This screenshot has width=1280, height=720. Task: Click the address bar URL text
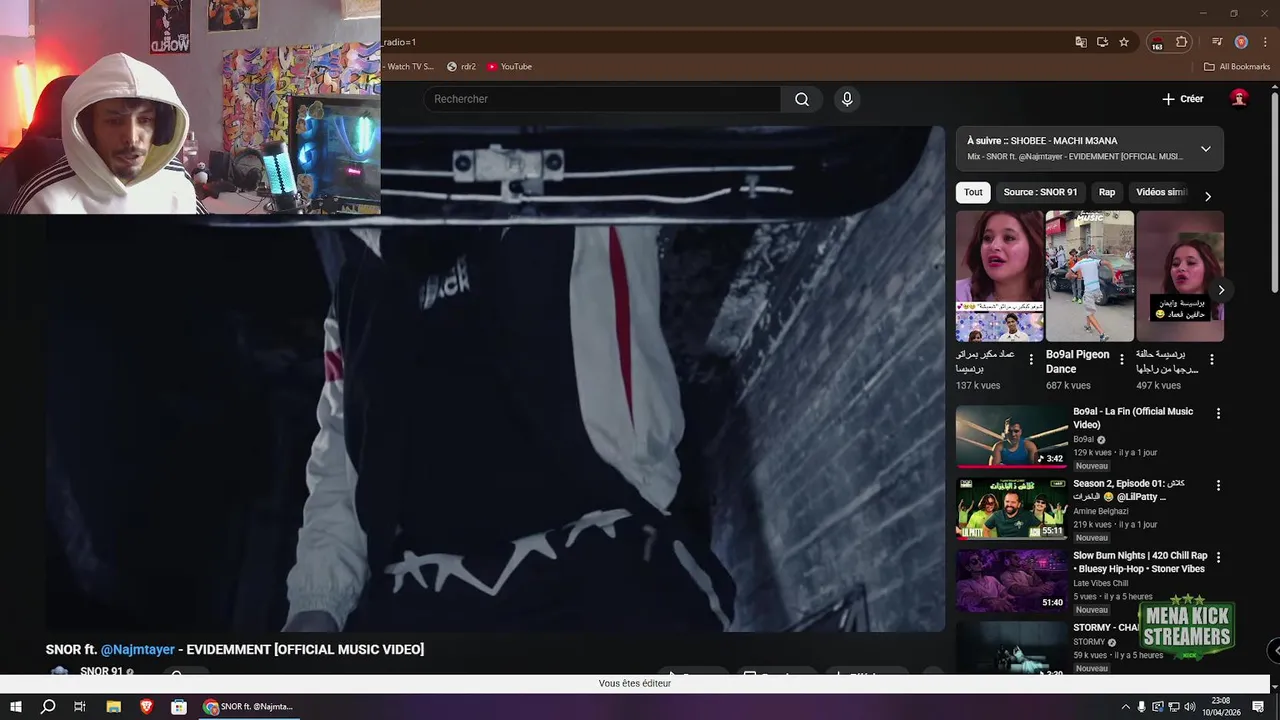click(x=399, y=42)
